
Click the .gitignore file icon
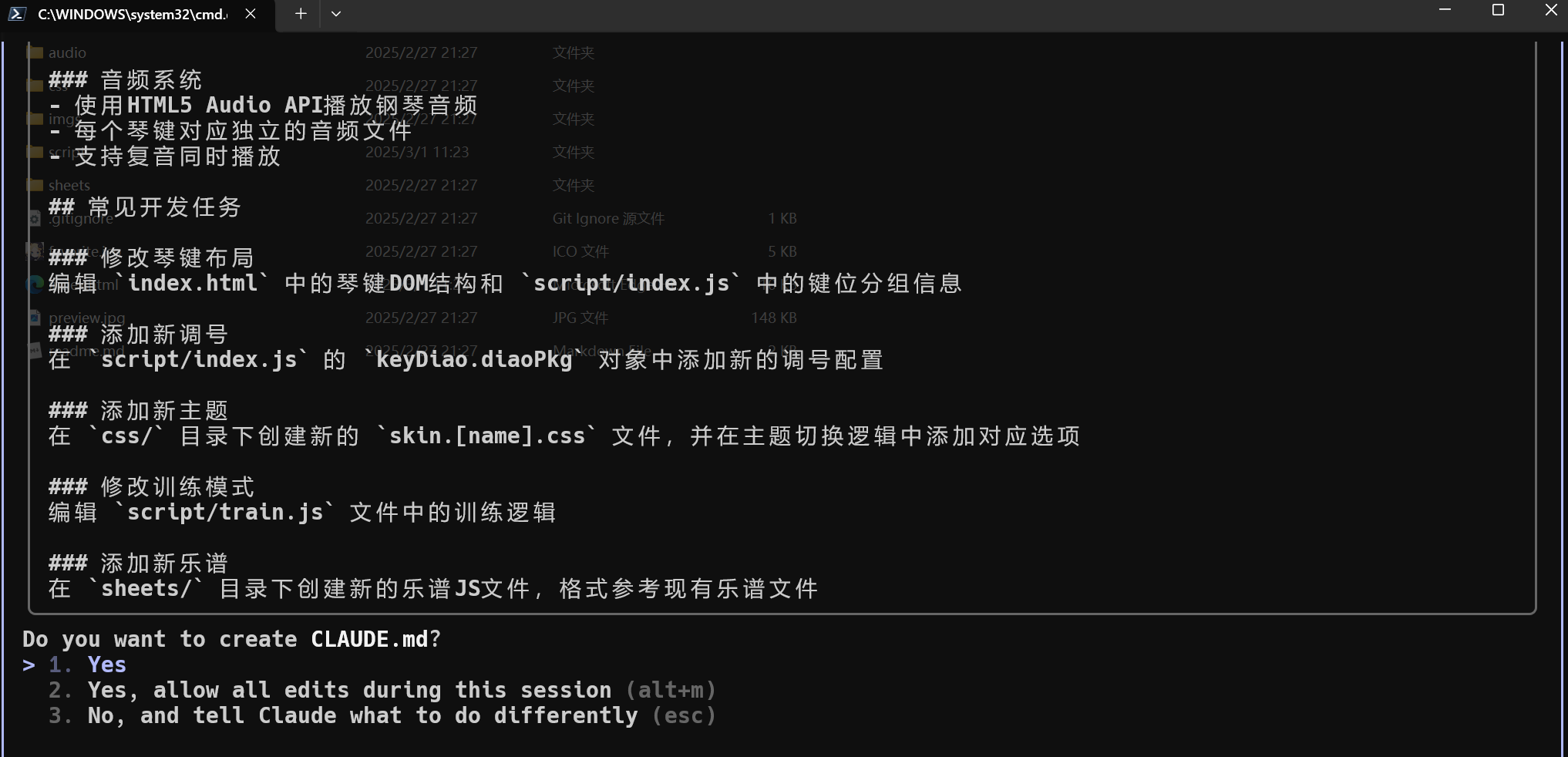click(x=35, y=218)
